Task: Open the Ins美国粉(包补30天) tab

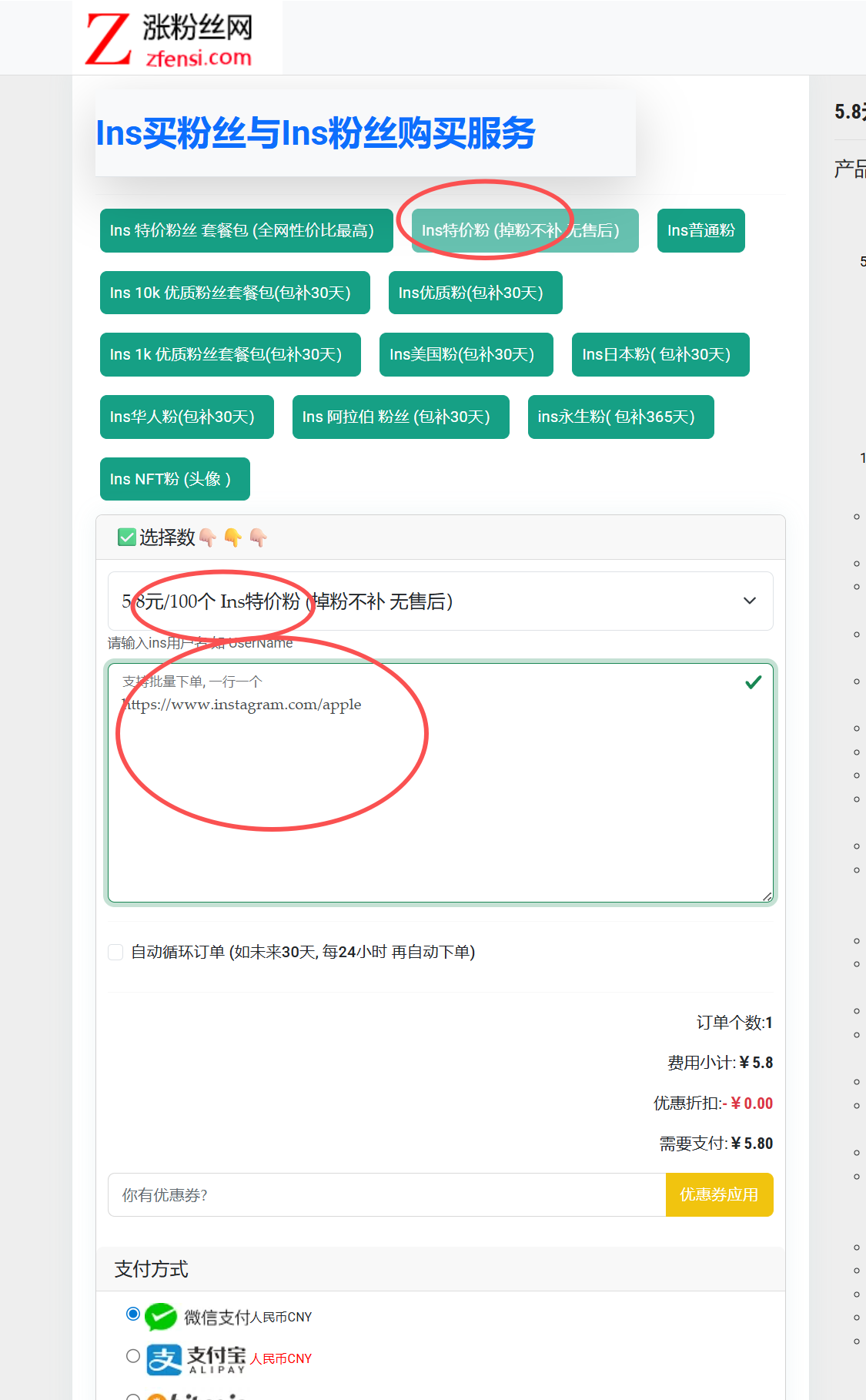Action: click(x=466, y=355)
